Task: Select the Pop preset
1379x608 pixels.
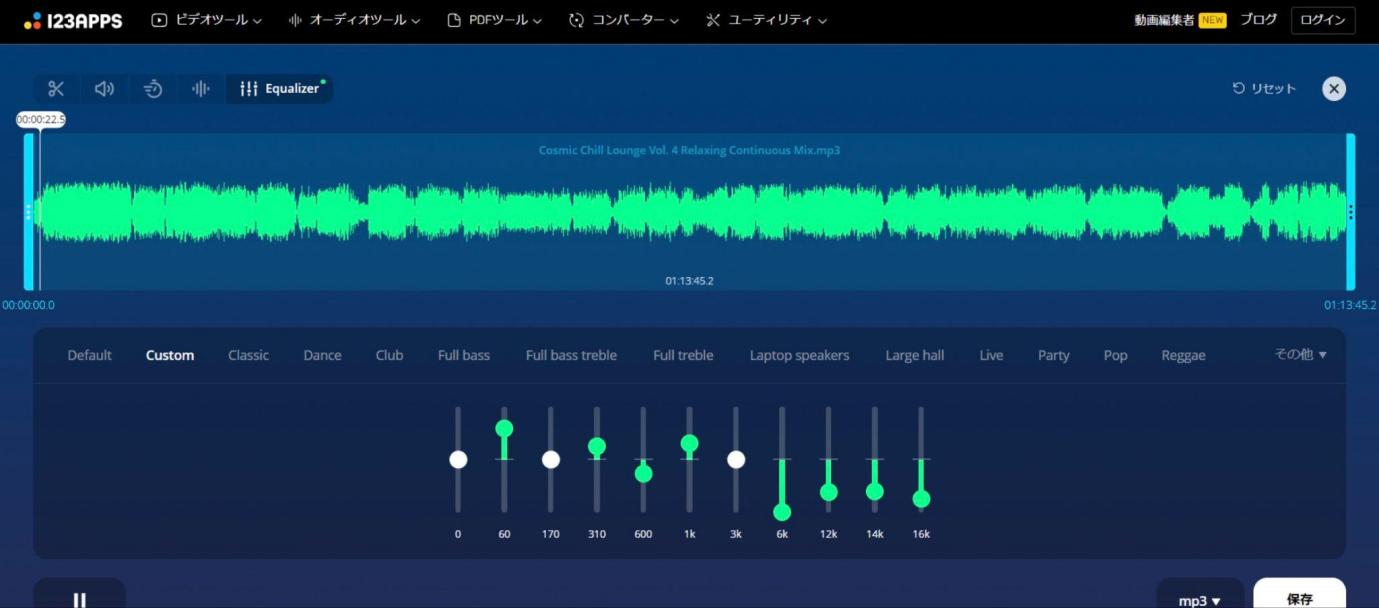Action: coord(1115,355)
